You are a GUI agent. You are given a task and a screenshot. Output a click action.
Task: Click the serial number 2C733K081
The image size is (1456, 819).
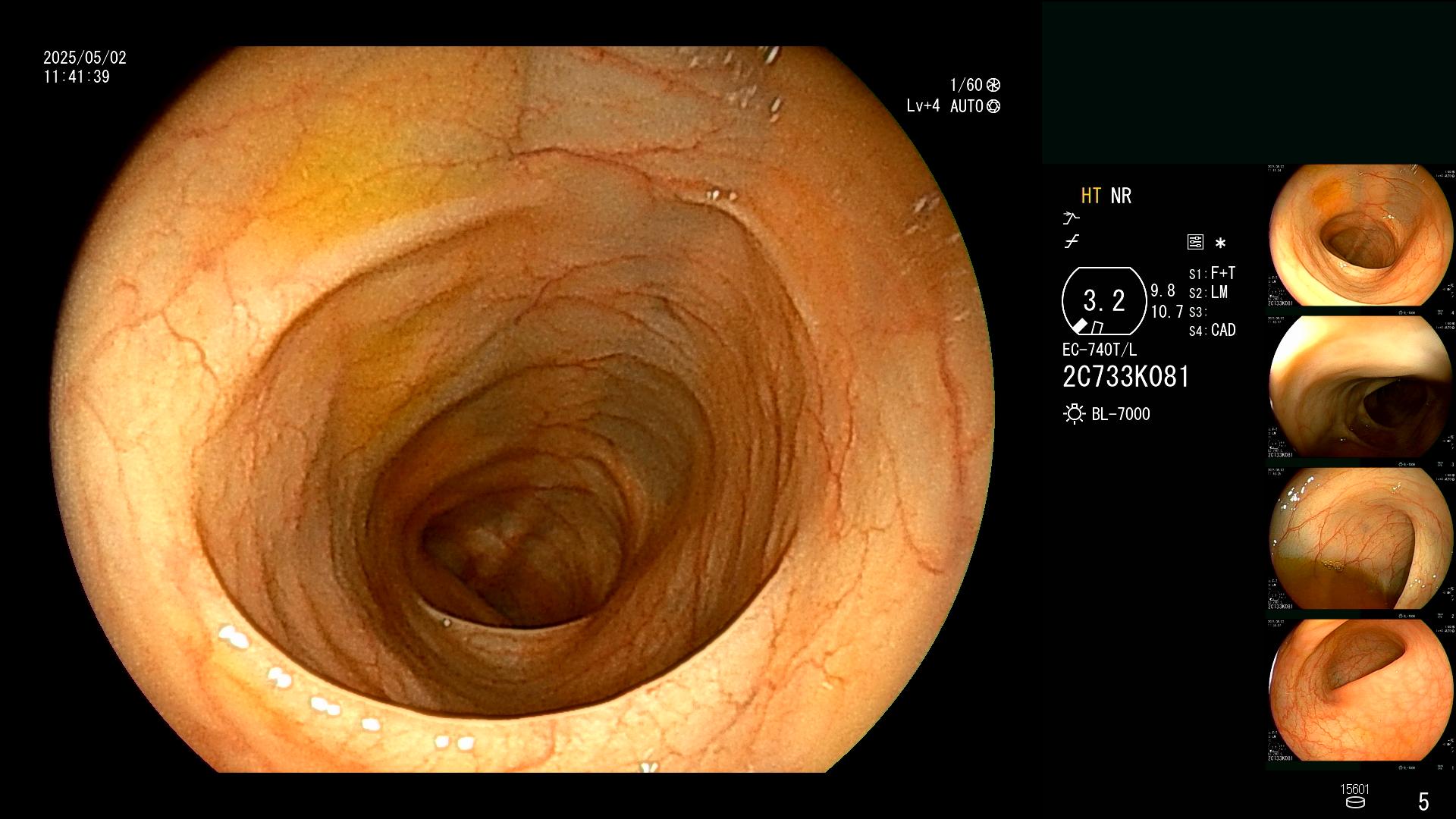coord(1126,377)
